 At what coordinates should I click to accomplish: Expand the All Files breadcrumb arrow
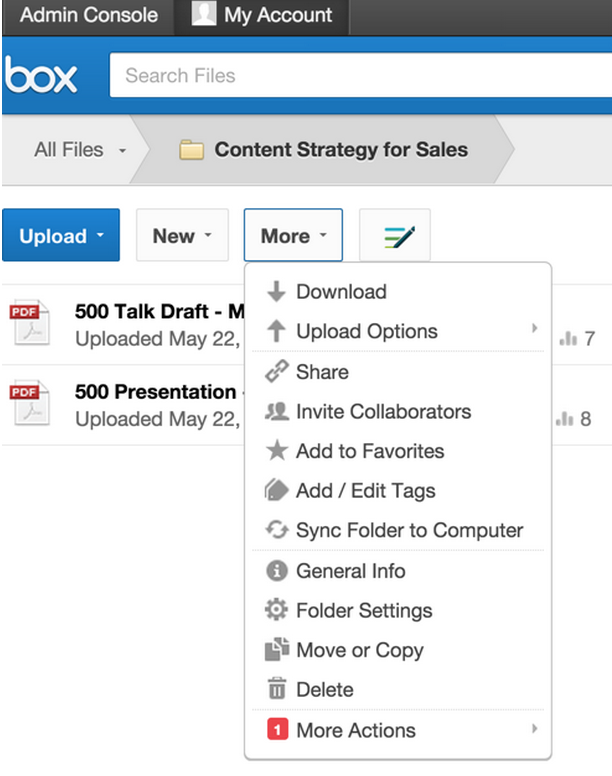pos(122,150)
